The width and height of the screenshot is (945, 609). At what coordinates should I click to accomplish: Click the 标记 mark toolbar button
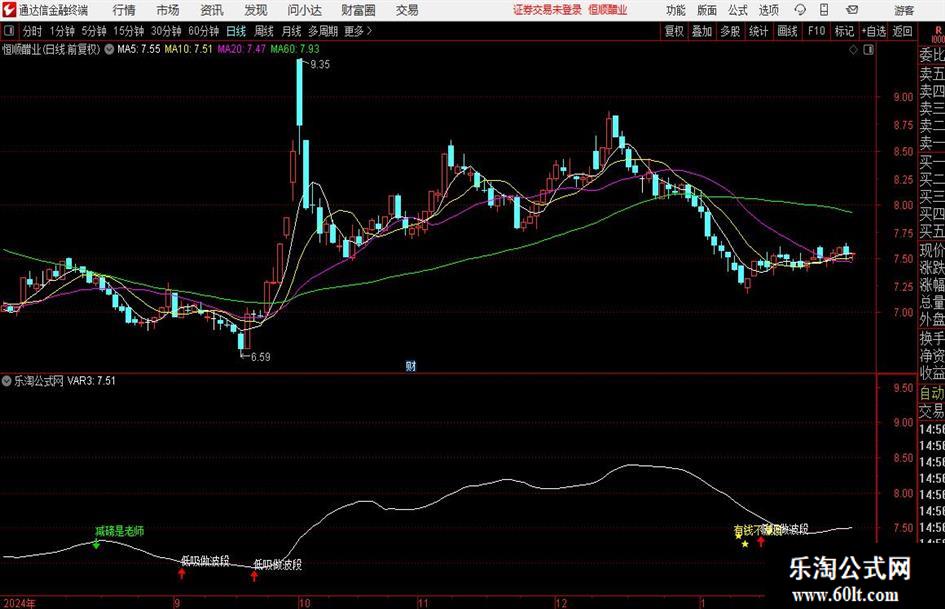point(844,31)
